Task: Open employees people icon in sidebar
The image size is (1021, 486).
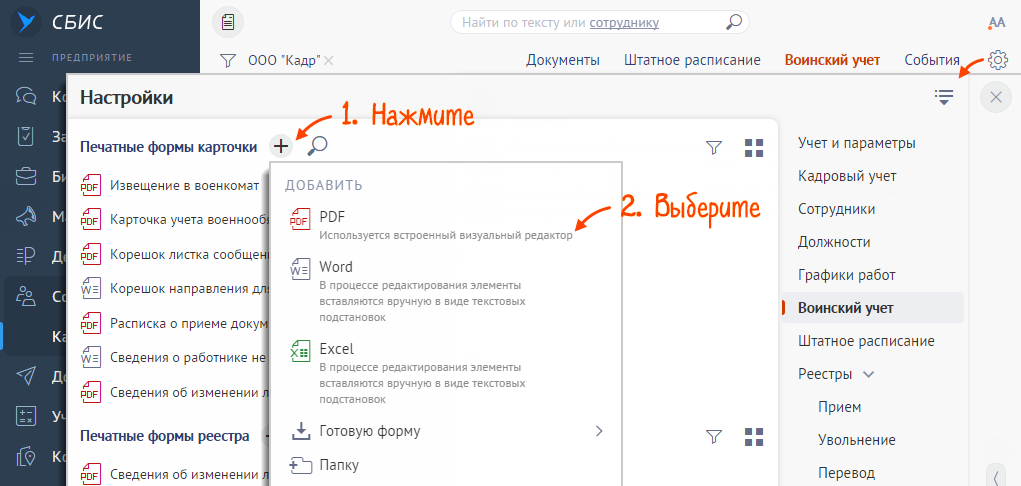Action: coord(26,296)
